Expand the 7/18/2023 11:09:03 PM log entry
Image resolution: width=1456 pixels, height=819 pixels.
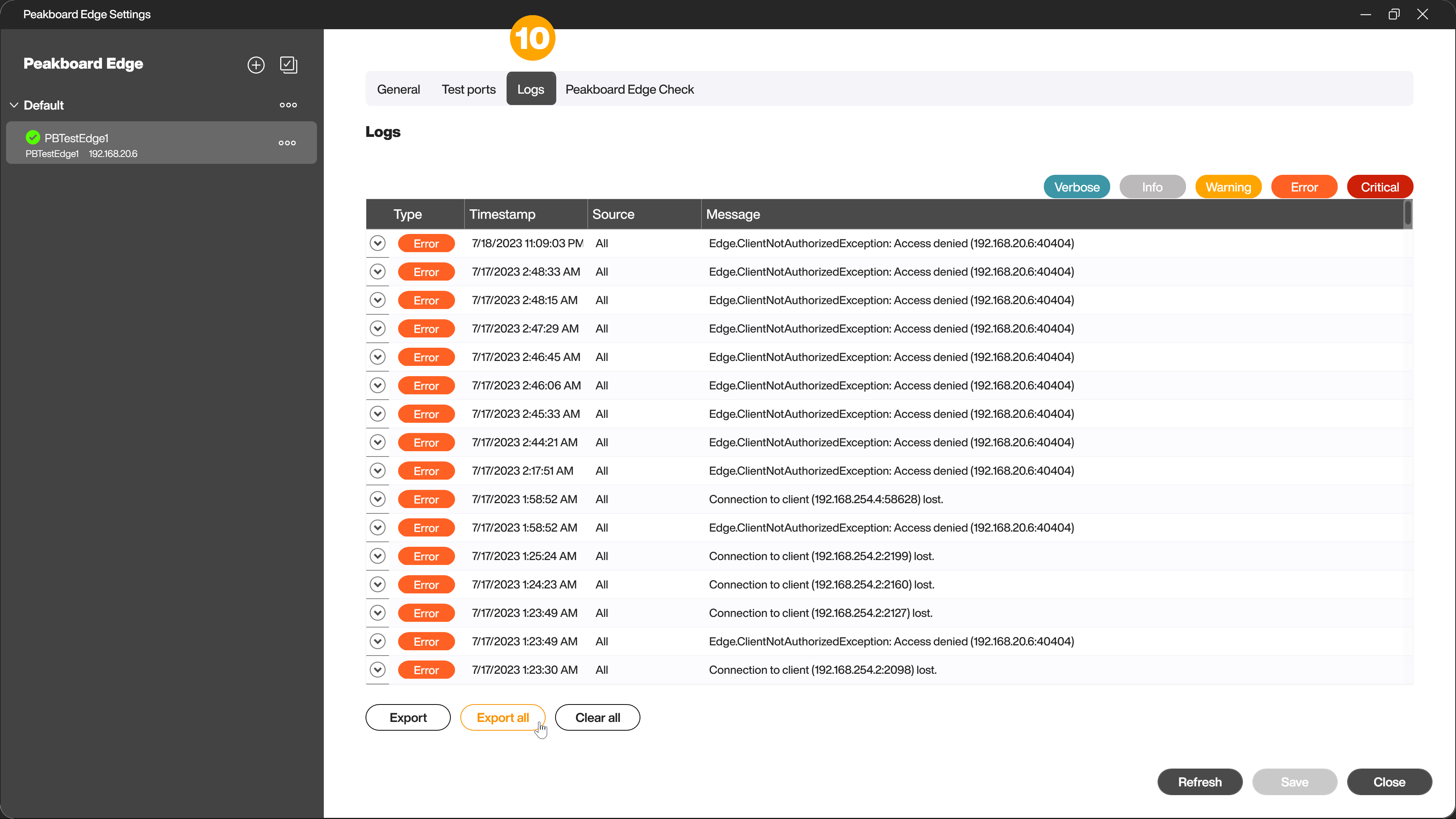(378, 243)
